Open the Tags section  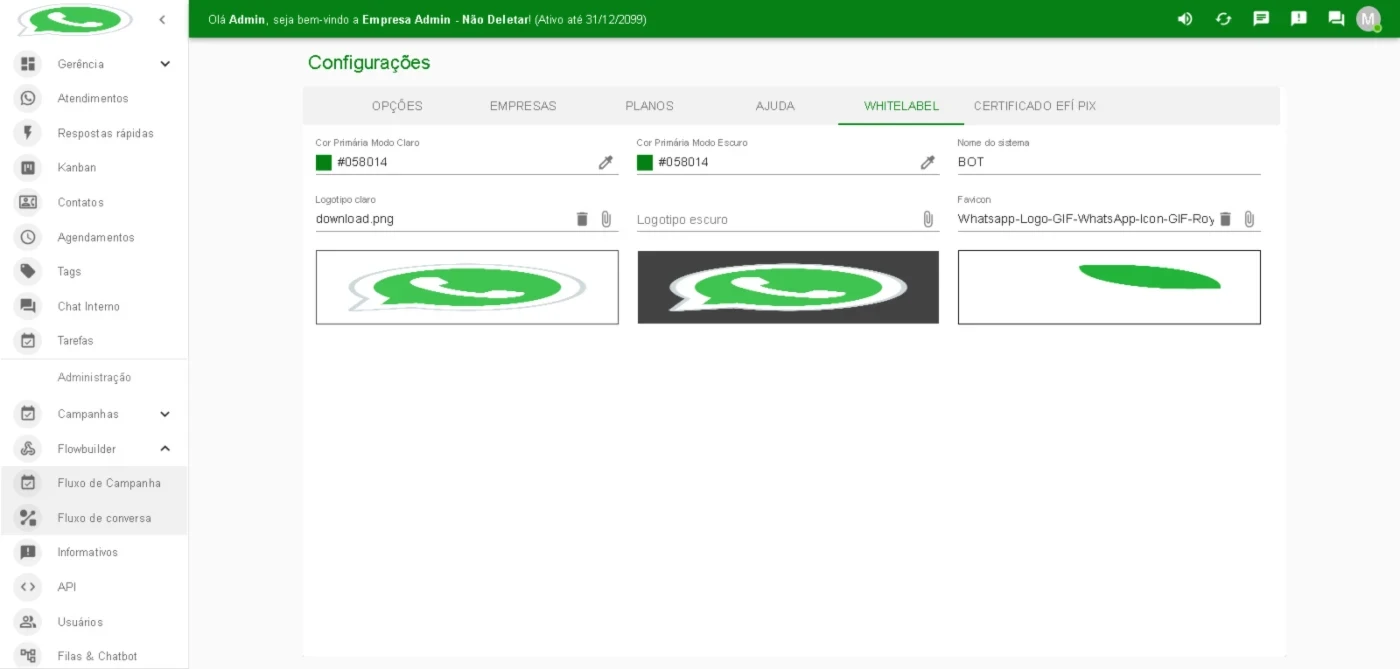point(94,271)
